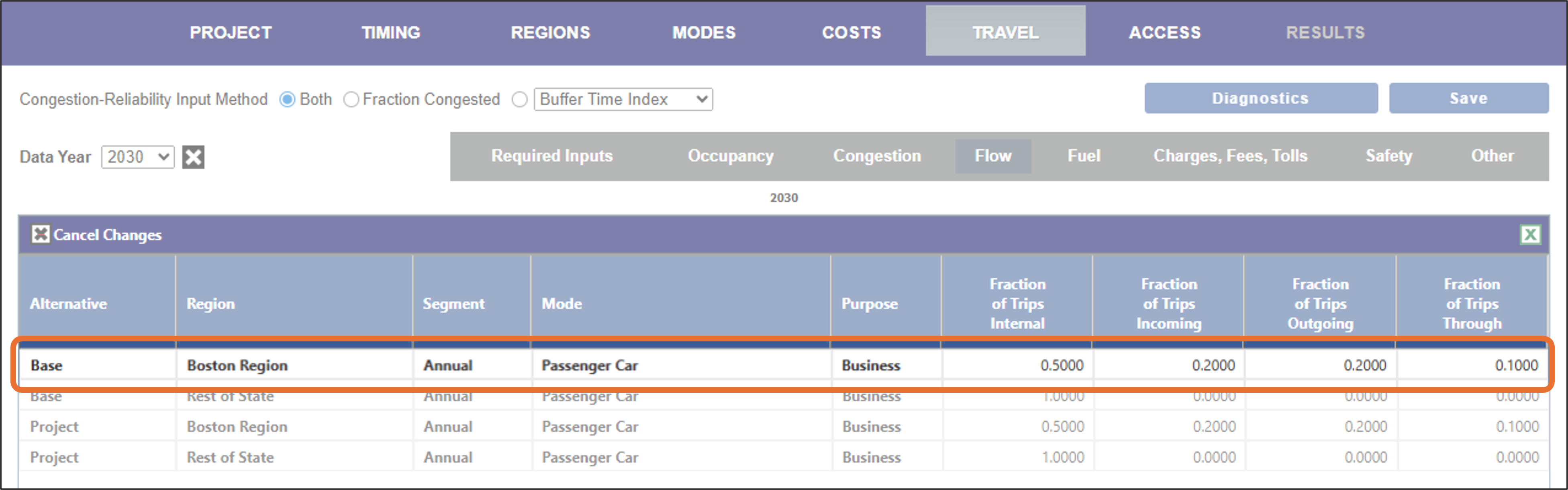Open the Congestion sub-tab
The image size is (1568, 490).
876,156
